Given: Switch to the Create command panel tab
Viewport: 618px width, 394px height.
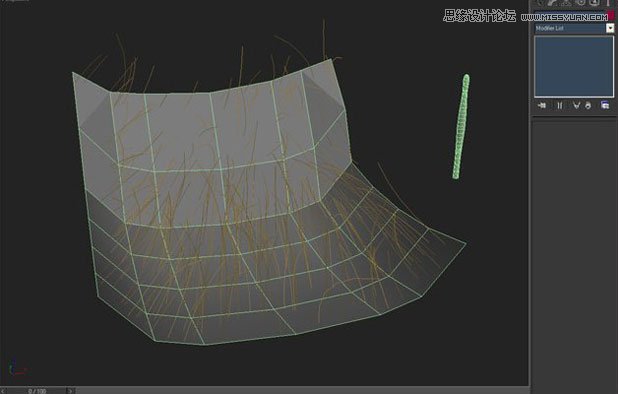Looking at the screenshot, I should pos(539,2).
